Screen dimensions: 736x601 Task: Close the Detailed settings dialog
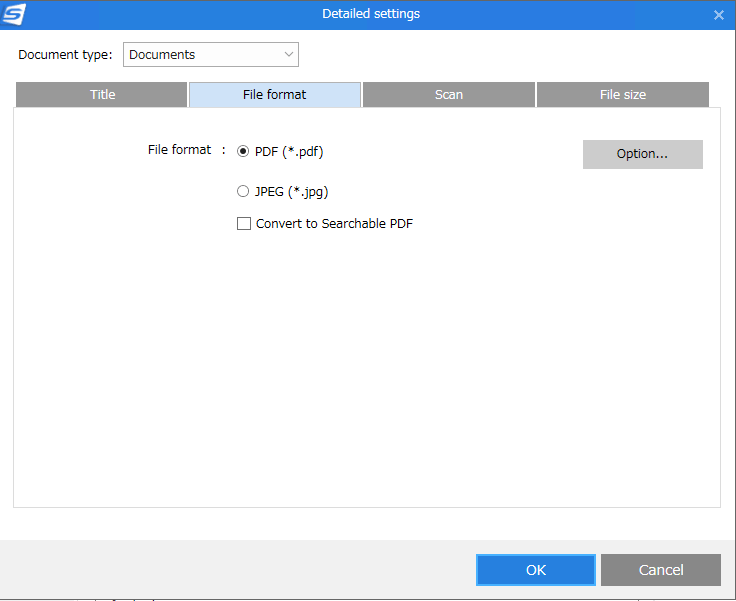coord(718,15)
